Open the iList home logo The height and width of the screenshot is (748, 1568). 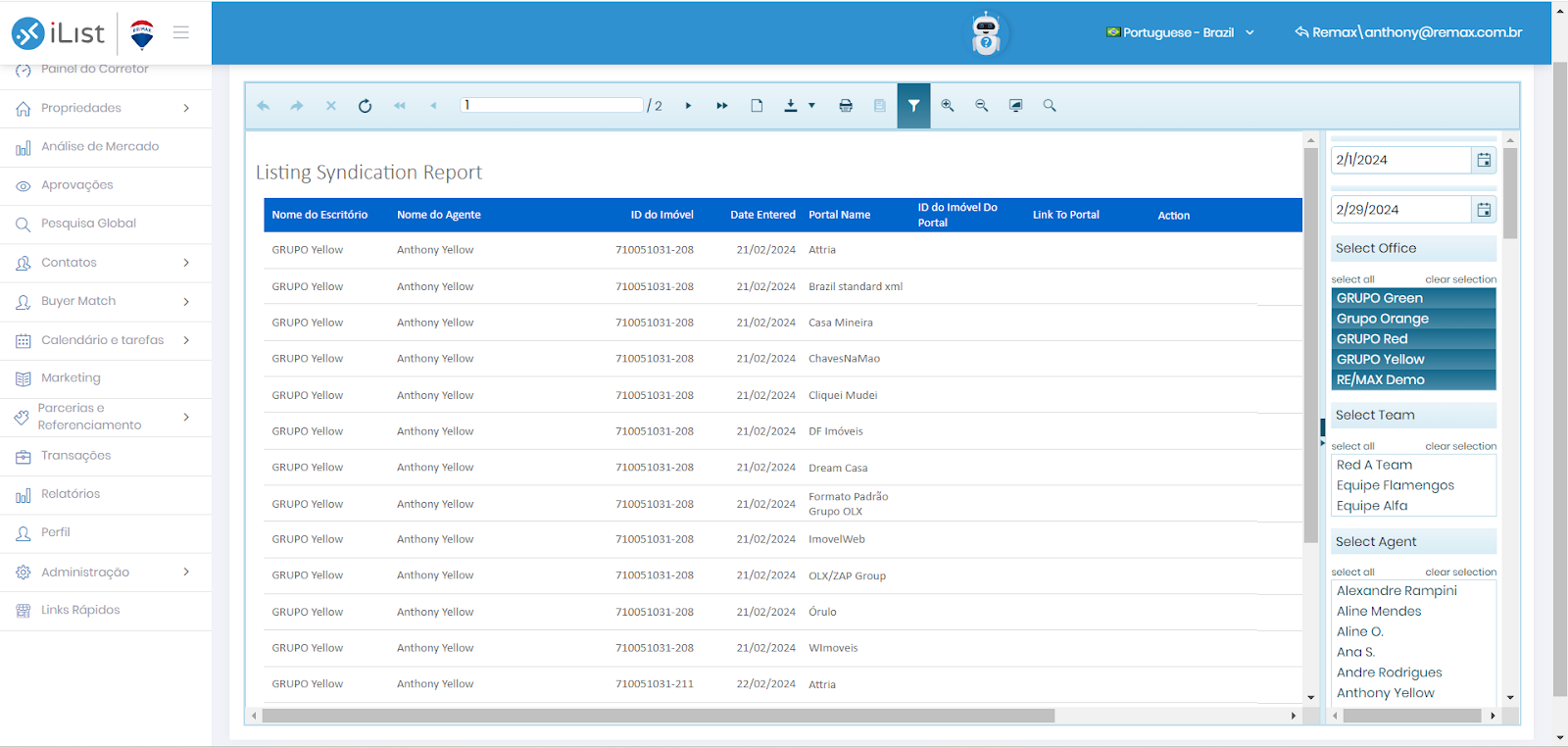pos(58,33)
